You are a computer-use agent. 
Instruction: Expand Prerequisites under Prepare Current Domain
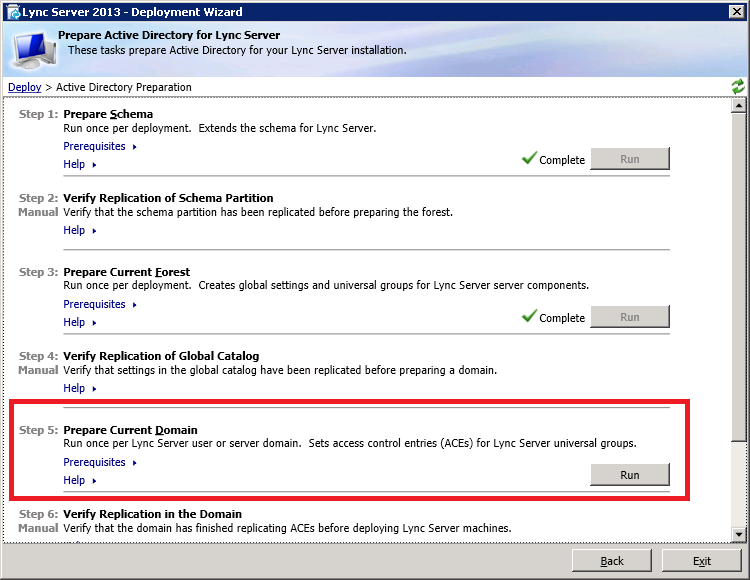click(100, 462)
